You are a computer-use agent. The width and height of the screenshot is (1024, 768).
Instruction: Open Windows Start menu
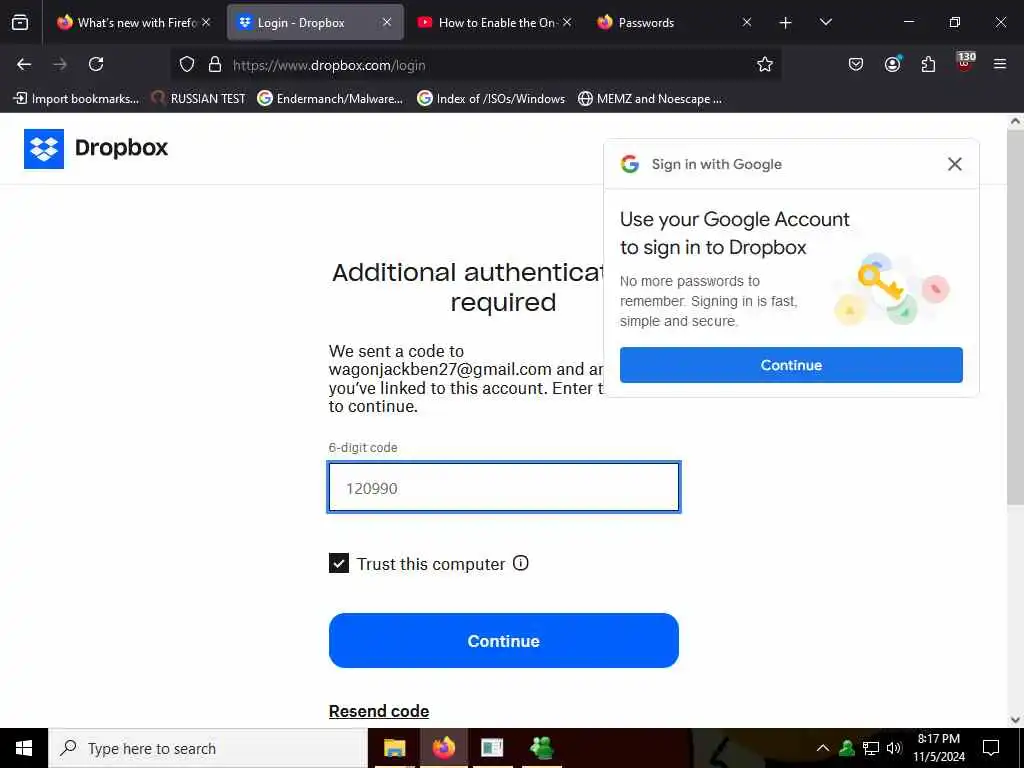tap(24, 748)
